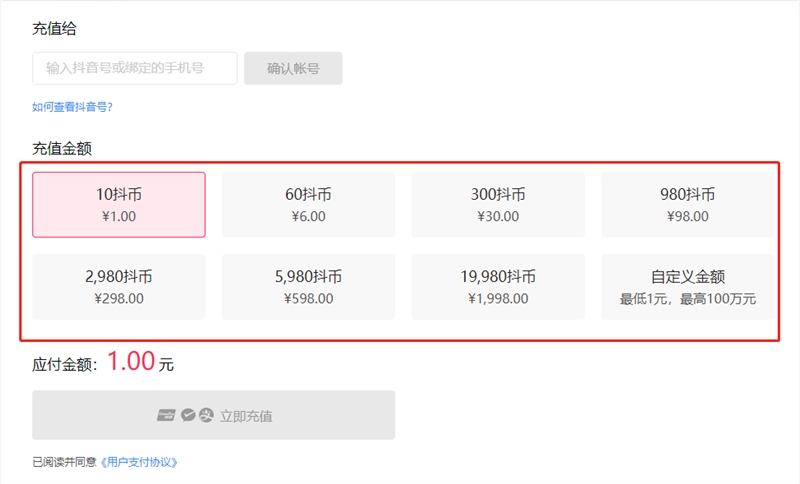Image resolution: width=800 pixels, height=484 pixels.
Task: Click the WeChat Pay icon
Action: [x=187, y=415]
